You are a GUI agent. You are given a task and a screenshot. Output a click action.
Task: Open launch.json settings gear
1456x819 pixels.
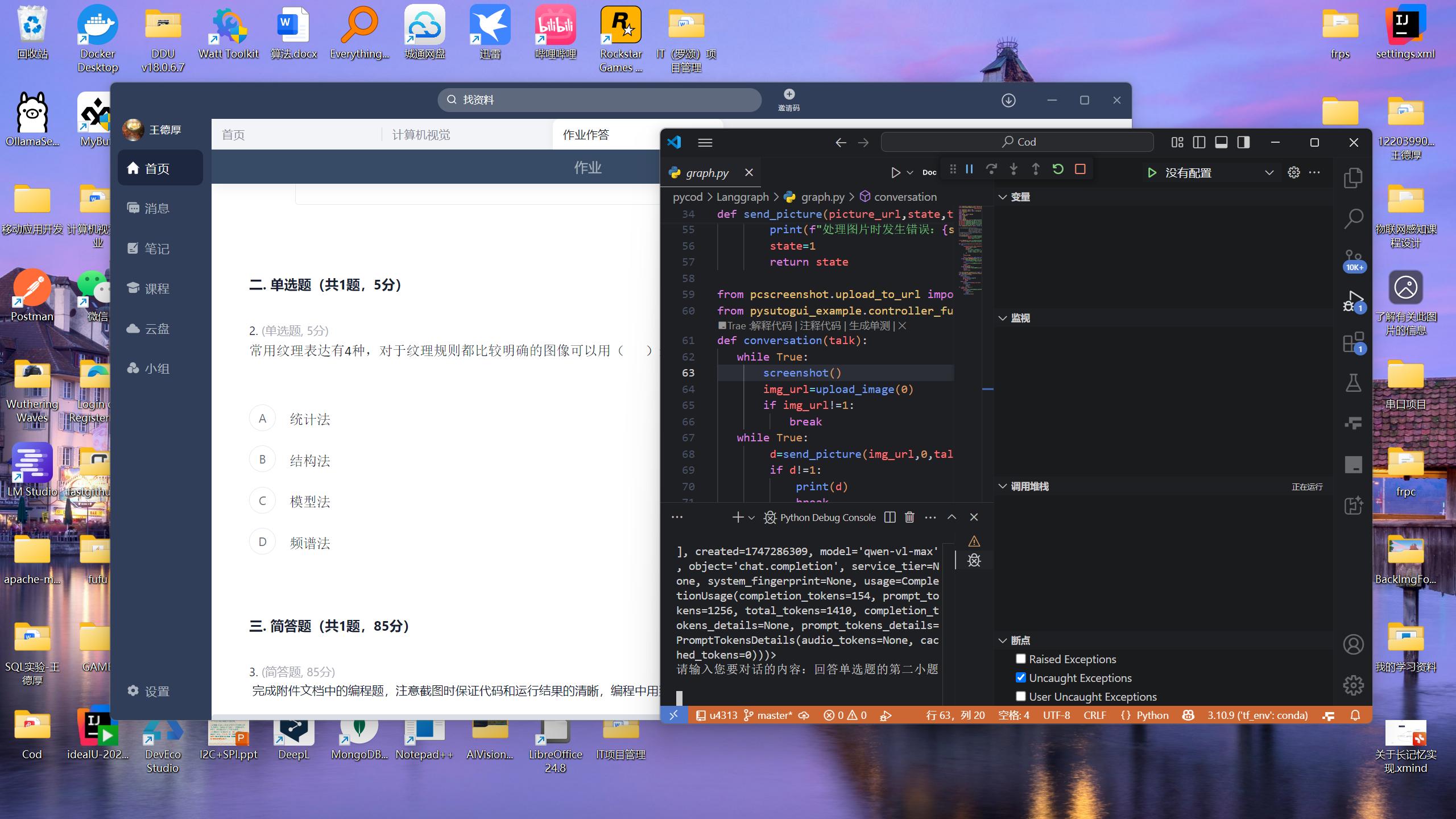tap(1293, 172)
